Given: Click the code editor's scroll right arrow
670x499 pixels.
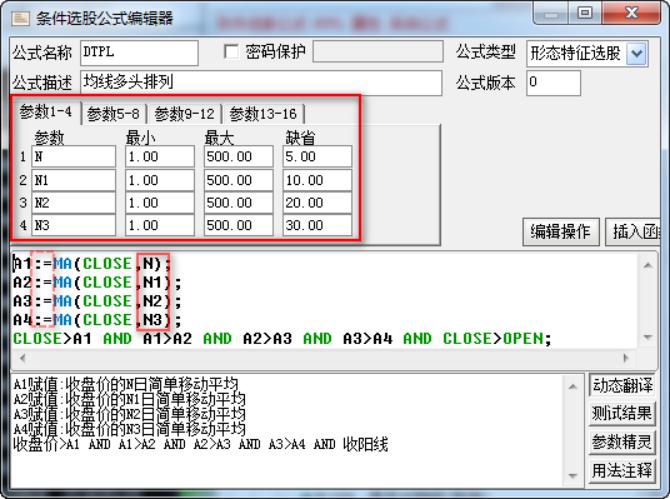Looking at the screenshot, I should [626, 358].
